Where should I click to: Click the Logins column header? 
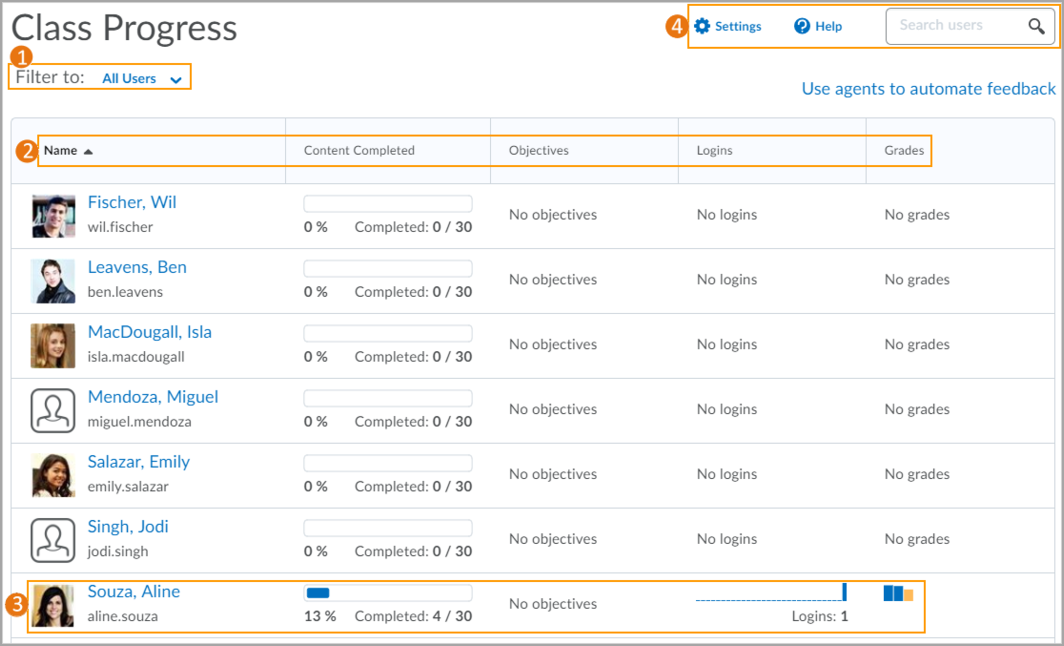715,151
